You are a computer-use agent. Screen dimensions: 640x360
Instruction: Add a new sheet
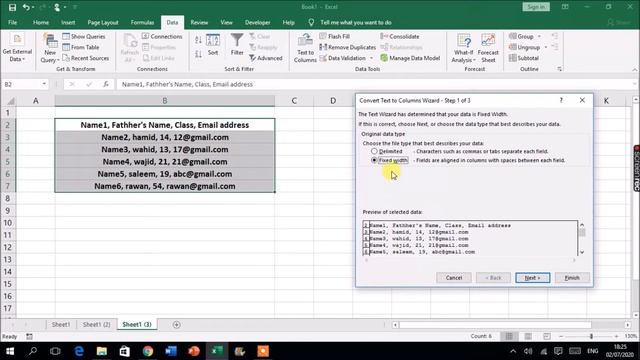[x=176, y=324]
